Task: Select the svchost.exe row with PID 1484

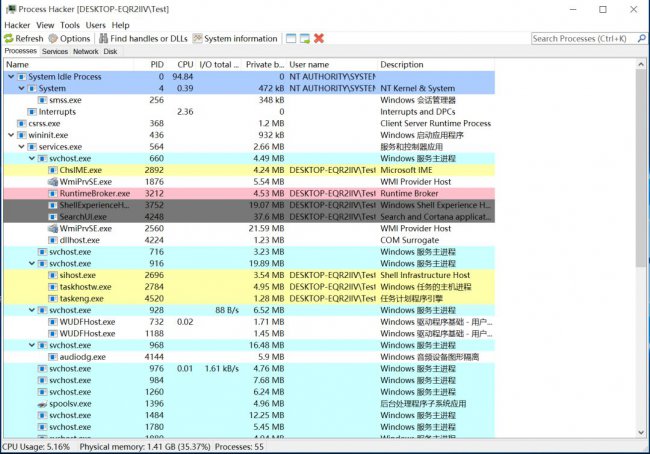Action: 249,415
